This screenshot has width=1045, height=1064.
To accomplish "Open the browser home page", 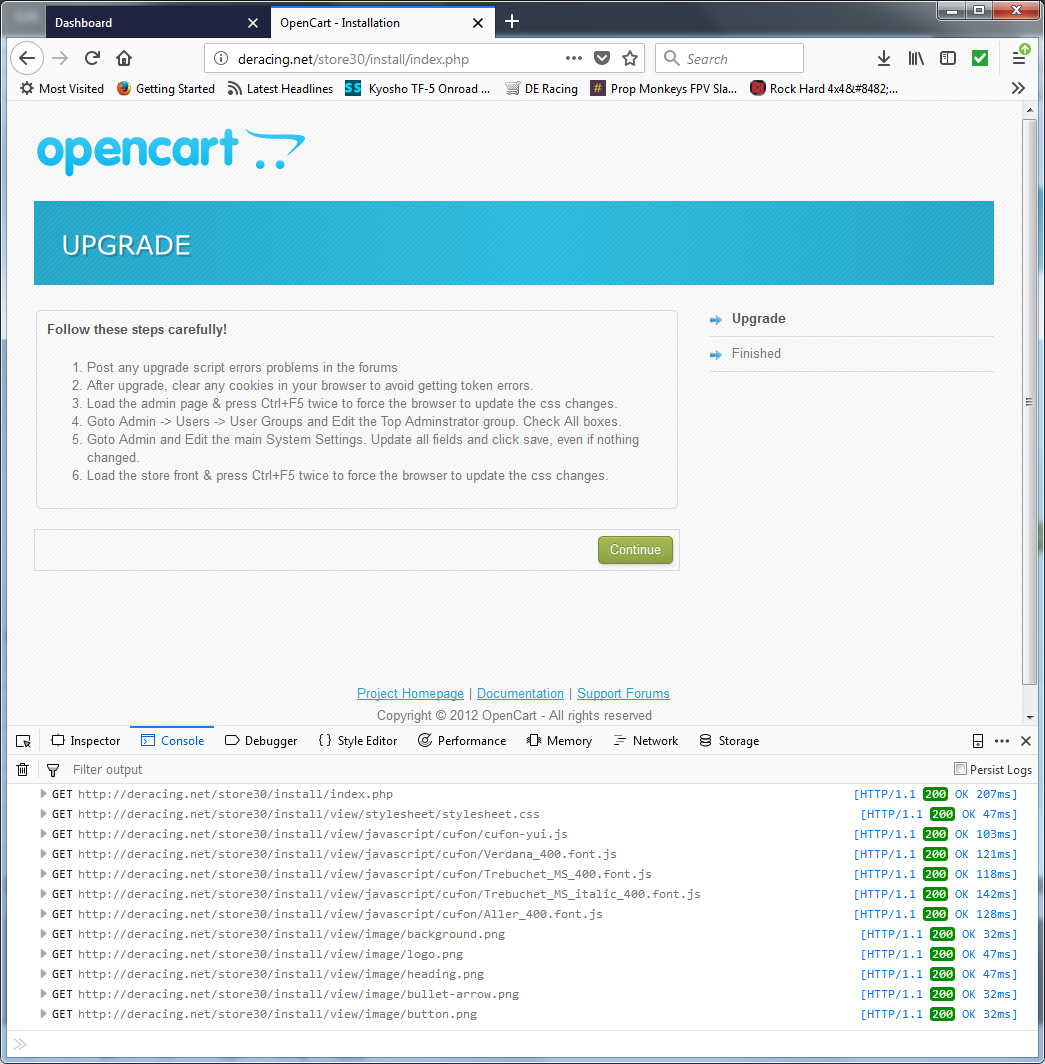I will 124,58.
